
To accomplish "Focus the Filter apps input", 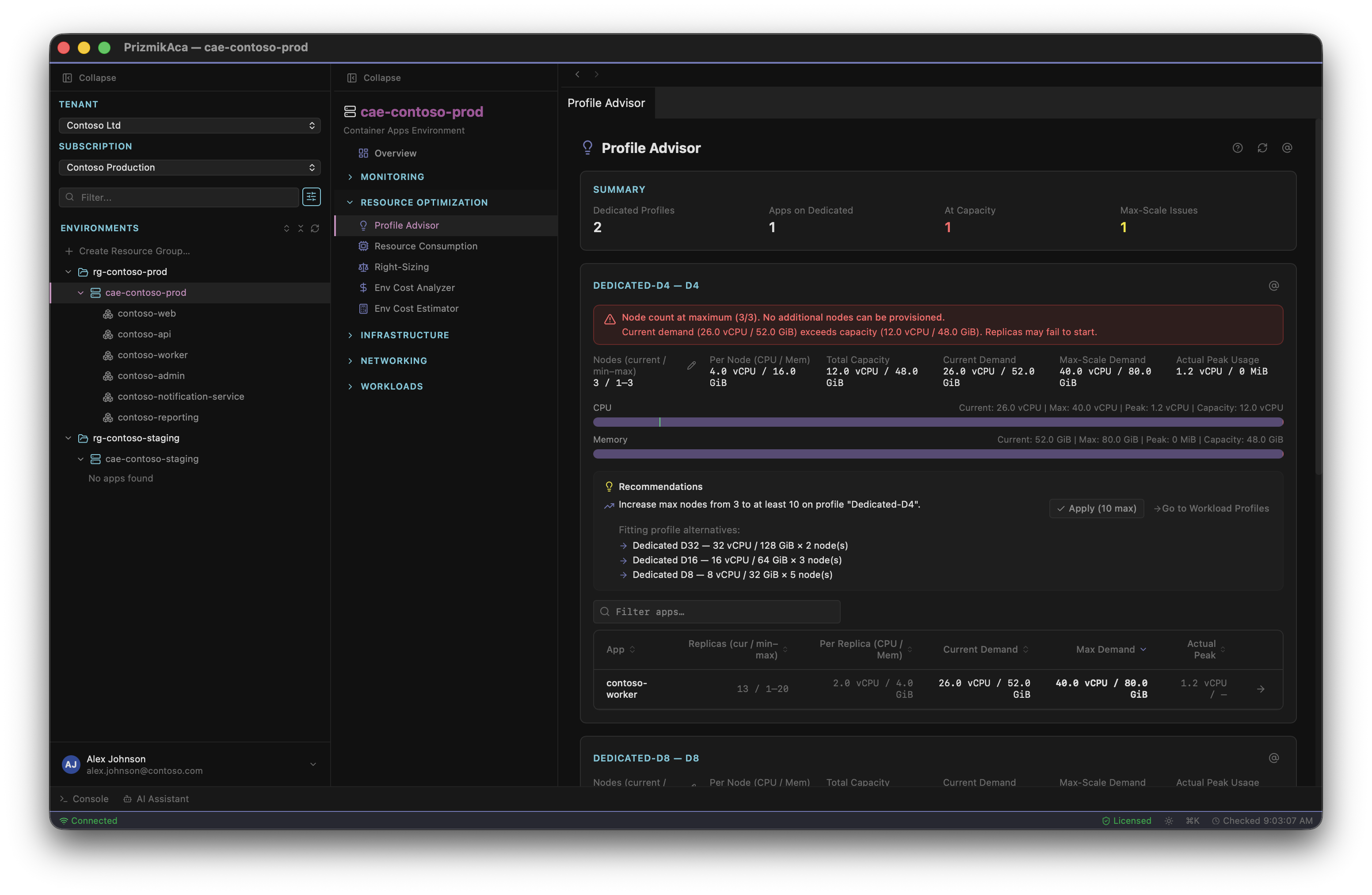I will [x=716, y=612].
